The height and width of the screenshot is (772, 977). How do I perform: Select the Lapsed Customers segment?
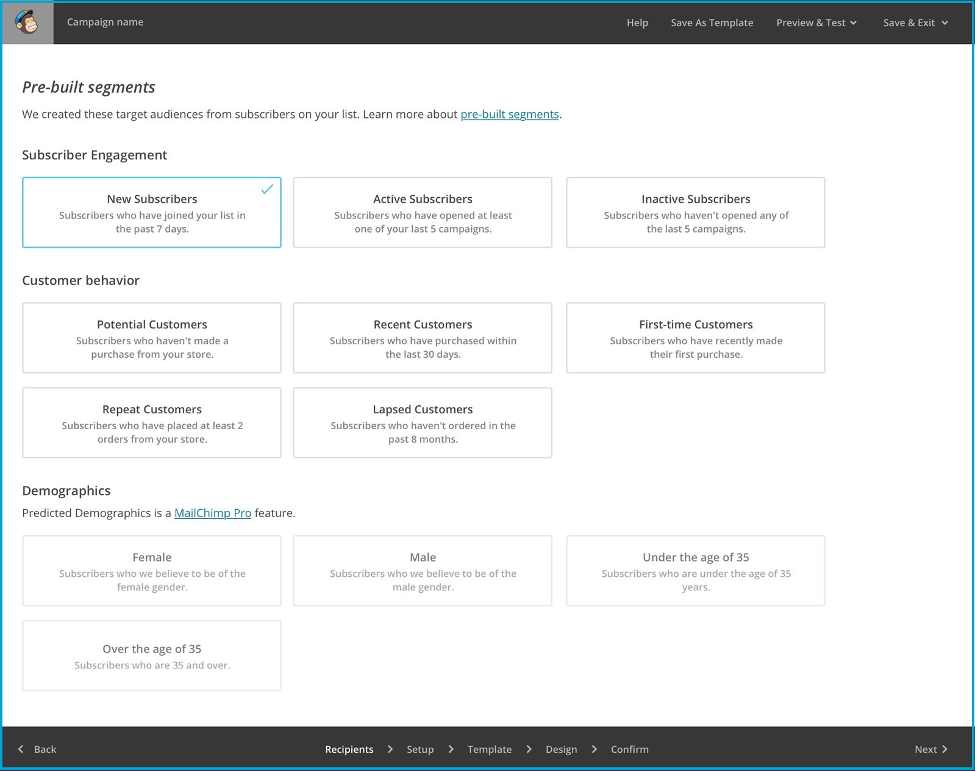pos(422,422)
